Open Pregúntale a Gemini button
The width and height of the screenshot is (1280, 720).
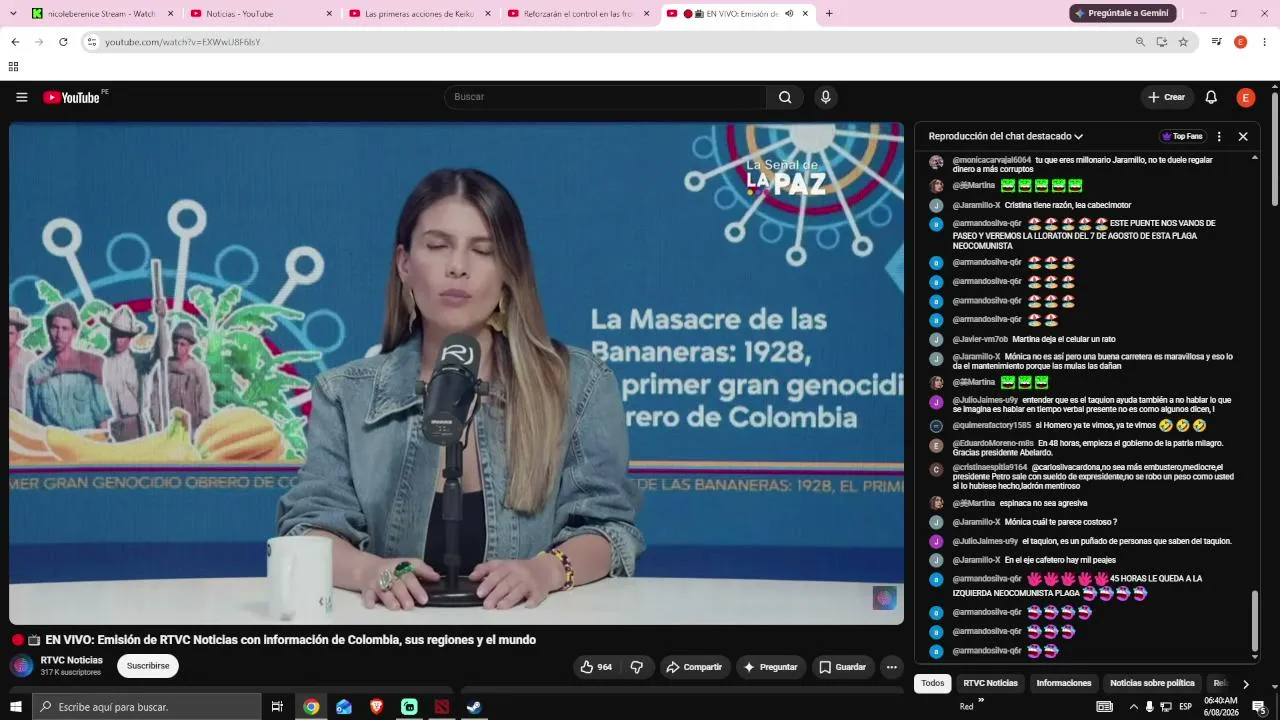(x=1122, y=13)
